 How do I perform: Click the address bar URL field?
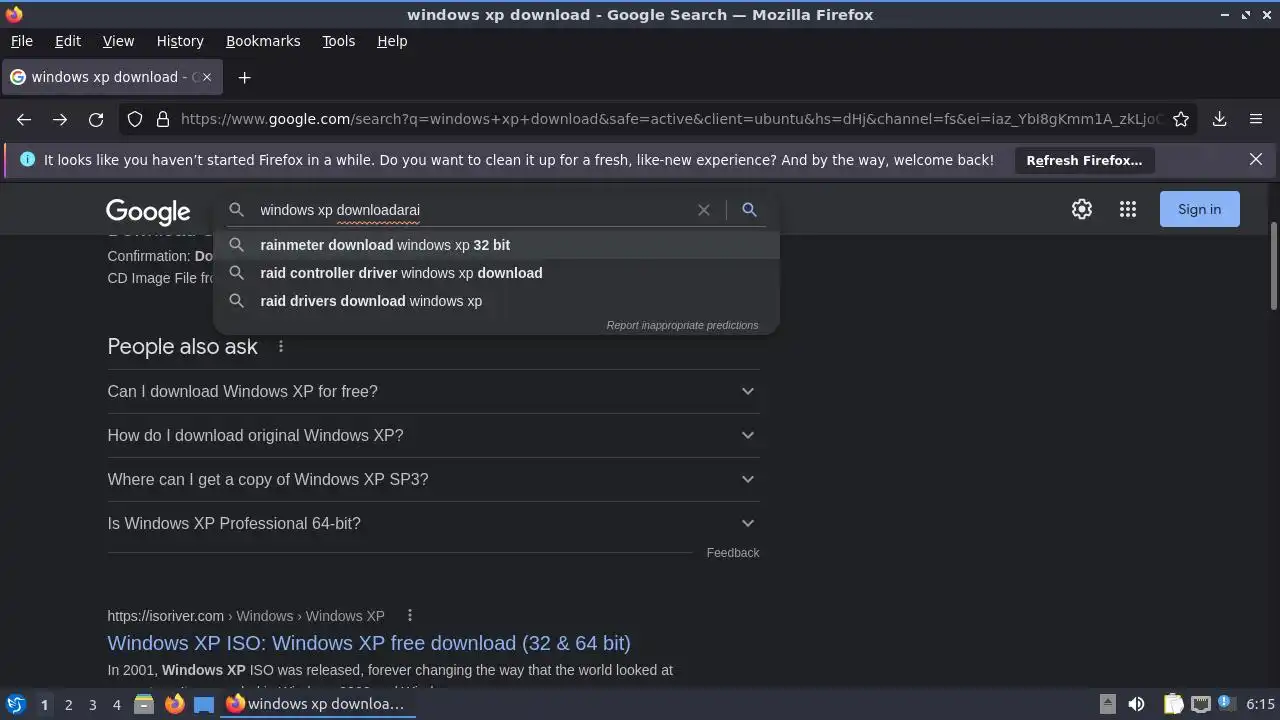pos(670,119)
